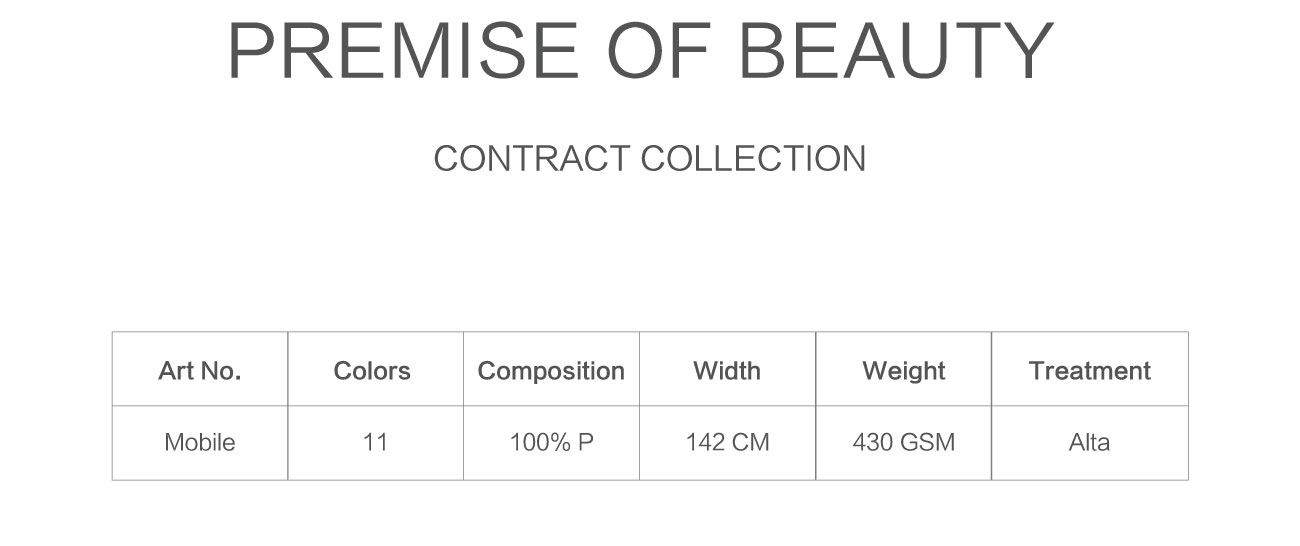Click the Mobile table cell

click(x=200, y=442)
